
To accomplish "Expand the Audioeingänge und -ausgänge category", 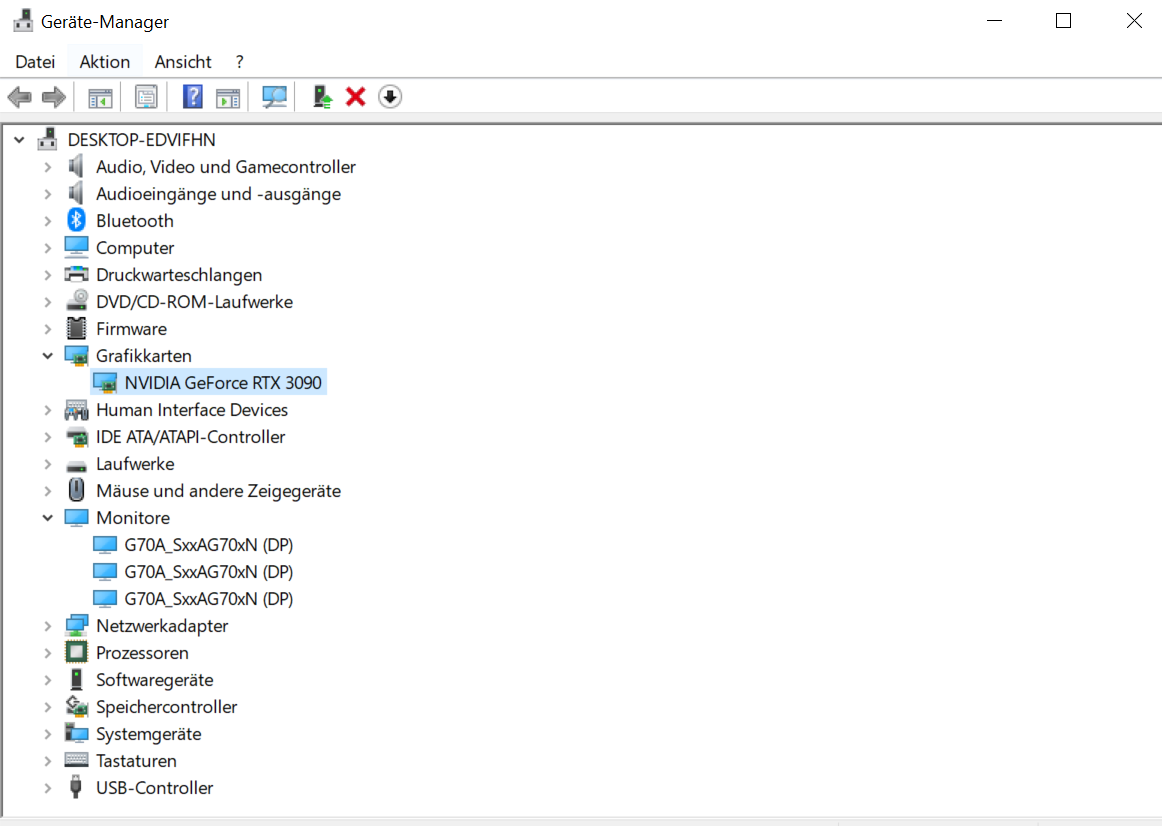I will [x=47, y=194].
